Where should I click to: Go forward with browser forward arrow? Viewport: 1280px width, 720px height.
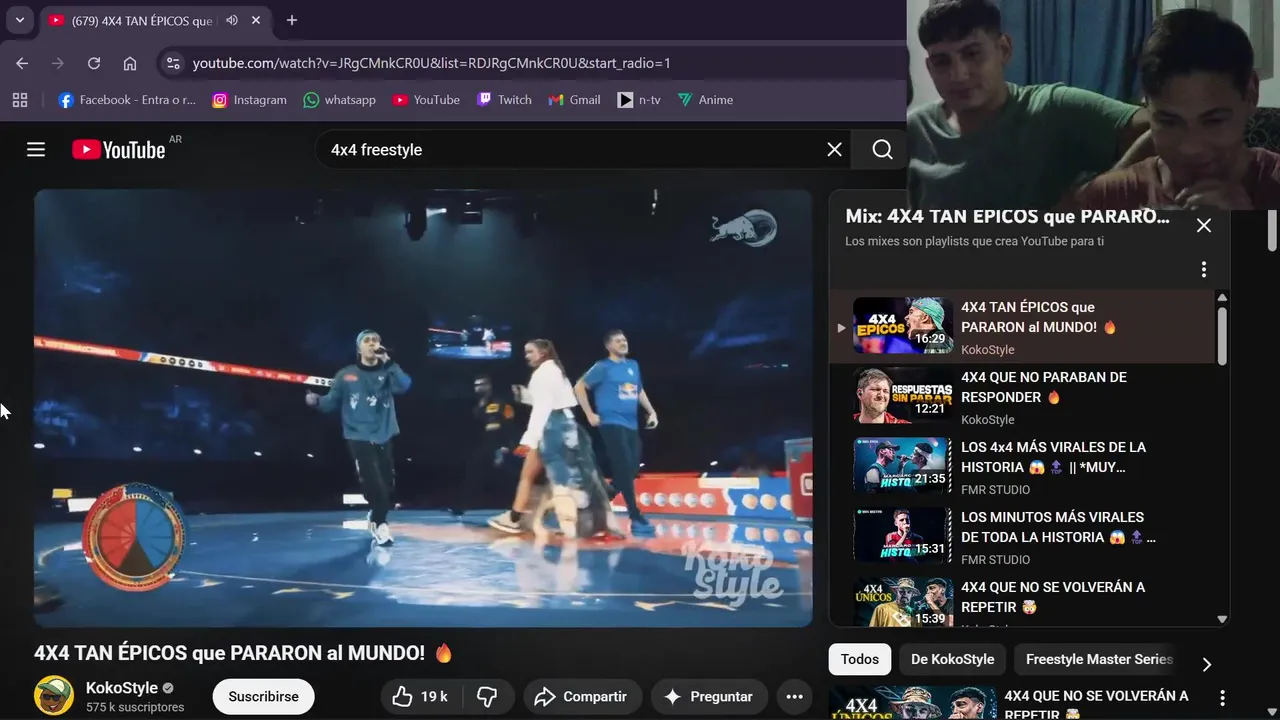(x=58, y=63)
